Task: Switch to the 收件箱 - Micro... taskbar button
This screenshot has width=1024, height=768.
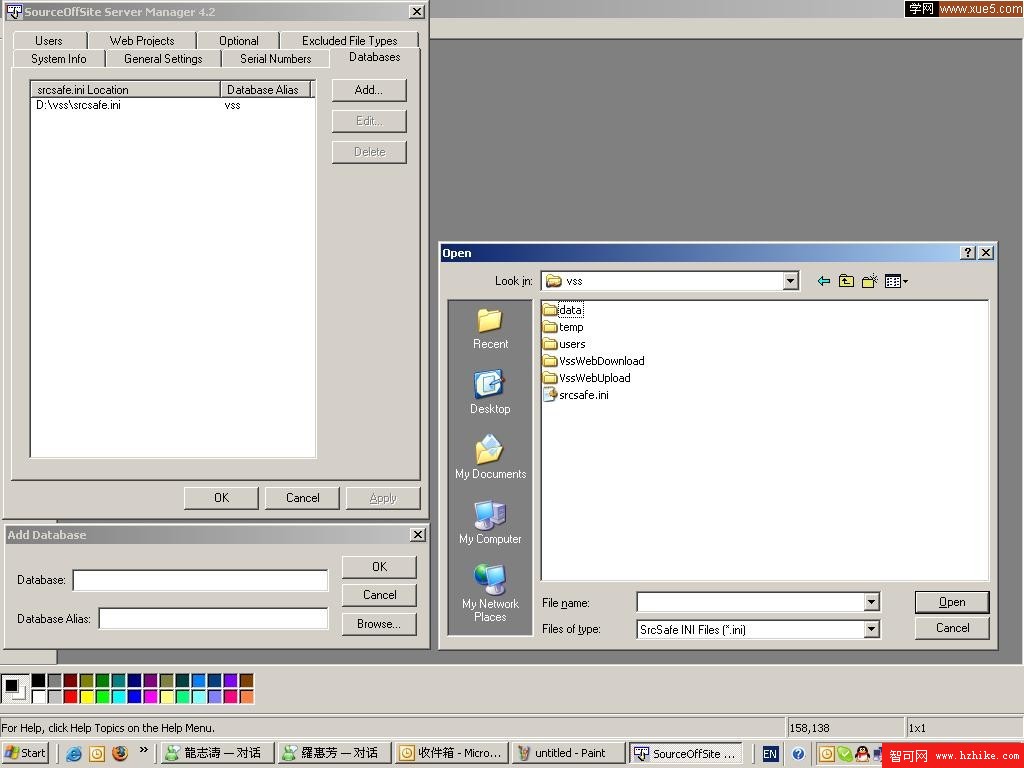Action: (x=451, y=753)
